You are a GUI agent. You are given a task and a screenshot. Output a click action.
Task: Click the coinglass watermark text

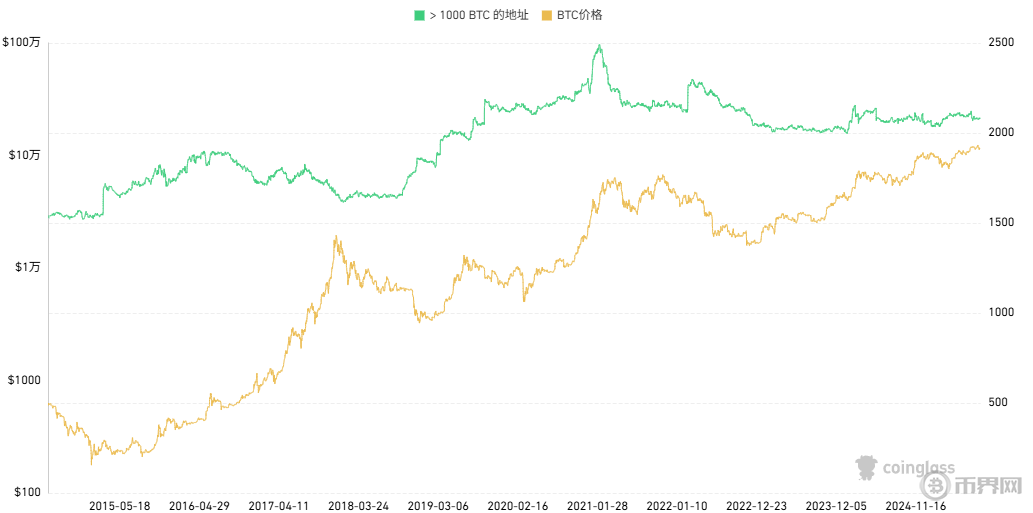[916, 467]
